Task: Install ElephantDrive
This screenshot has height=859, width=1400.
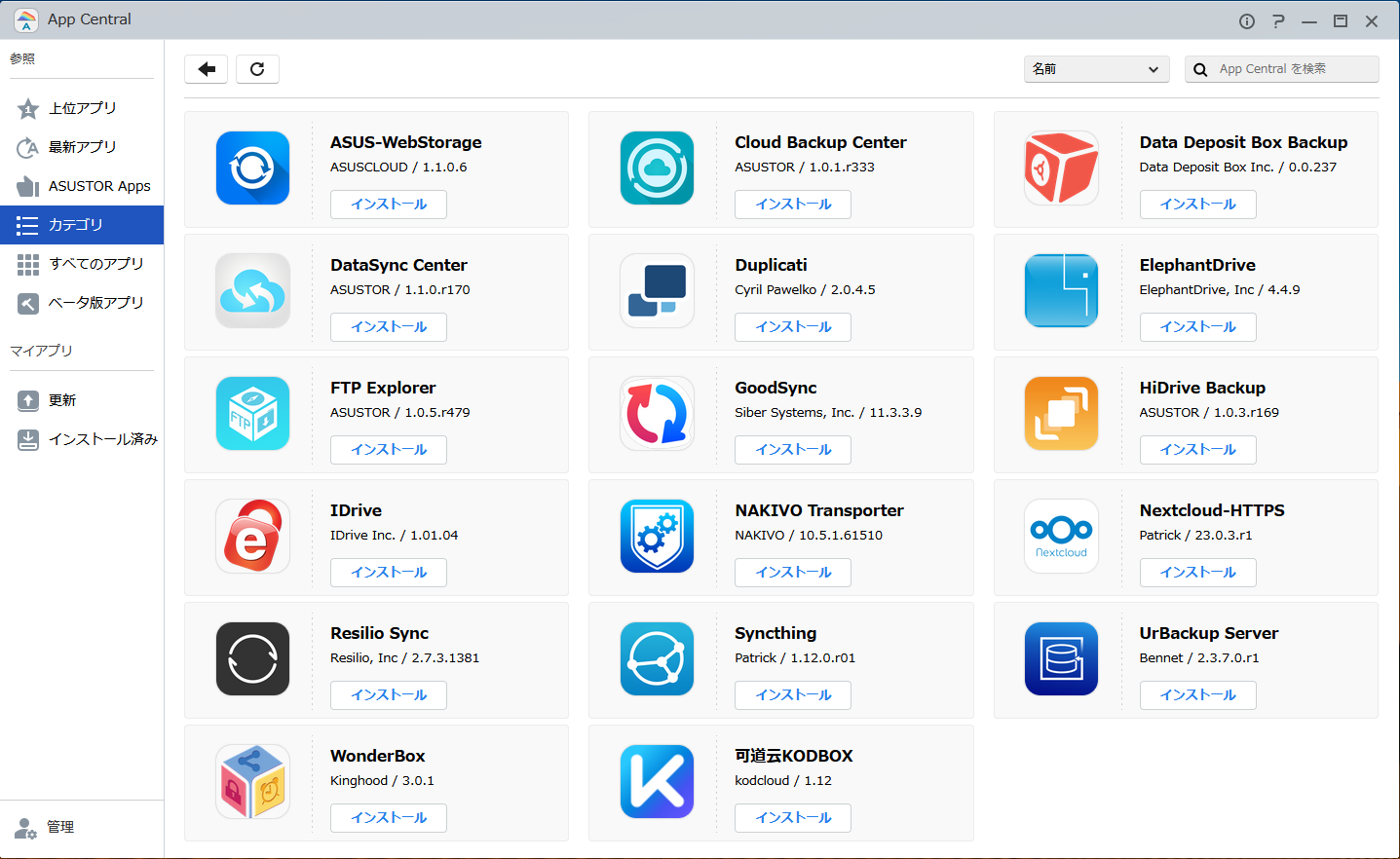Action: coord(1198,327)
